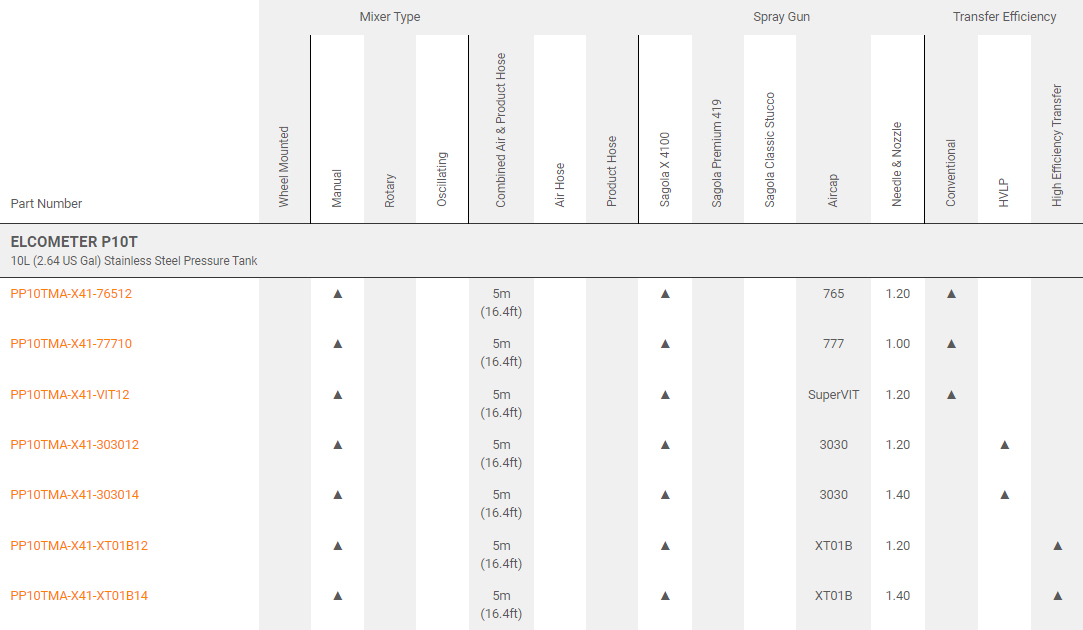Follow the PP10TMA-X41-VIT12 link

[70, 394]
